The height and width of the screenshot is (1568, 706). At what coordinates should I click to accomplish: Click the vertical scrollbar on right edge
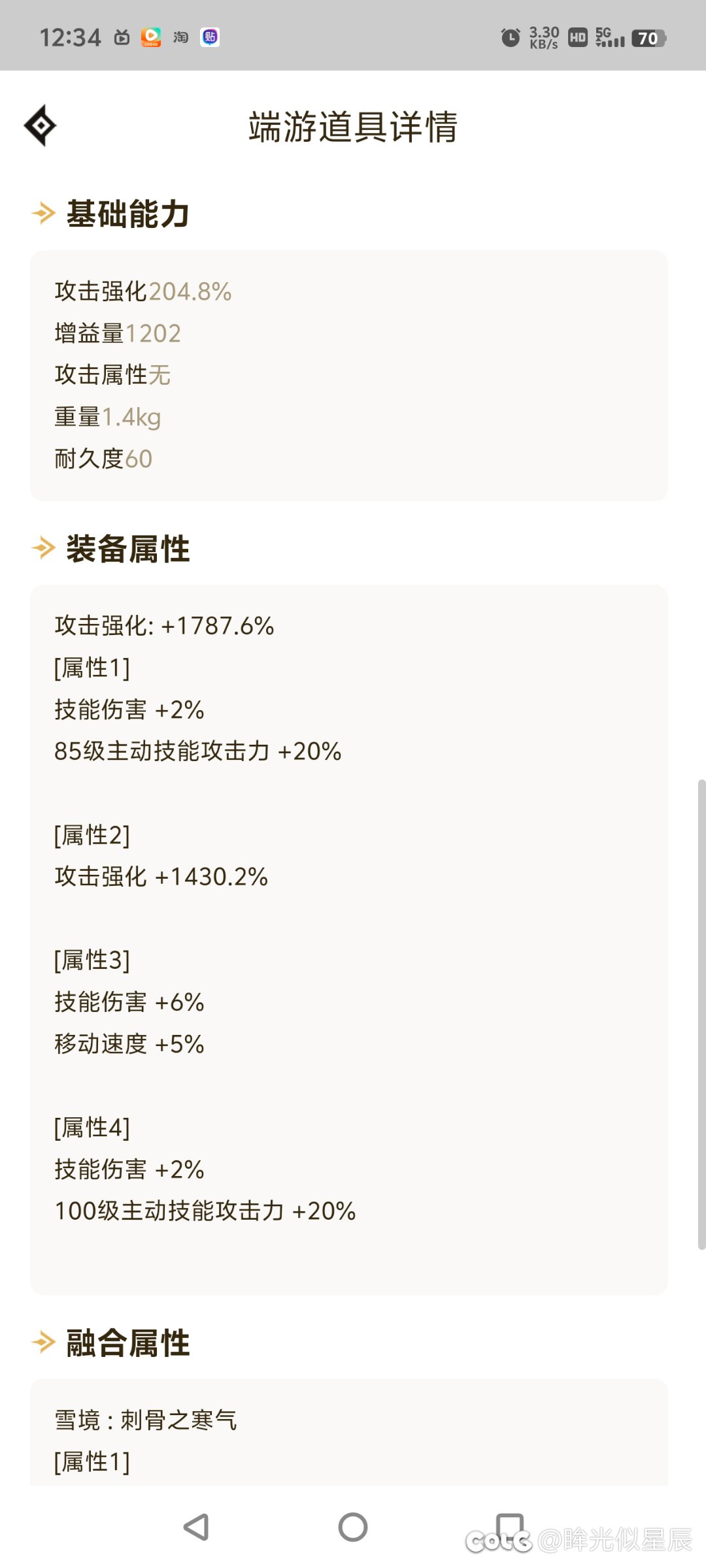click(701, 1014)
